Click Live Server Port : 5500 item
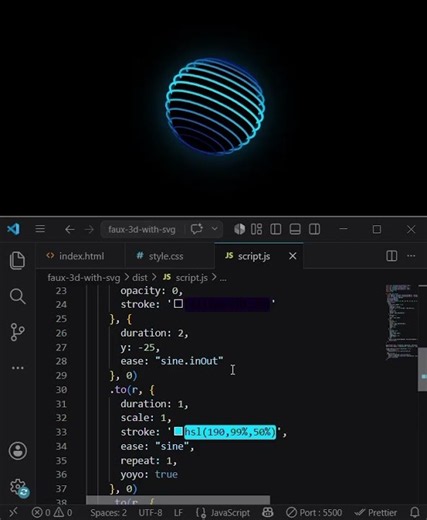The image size is (427, 520). tap(314, 512)
